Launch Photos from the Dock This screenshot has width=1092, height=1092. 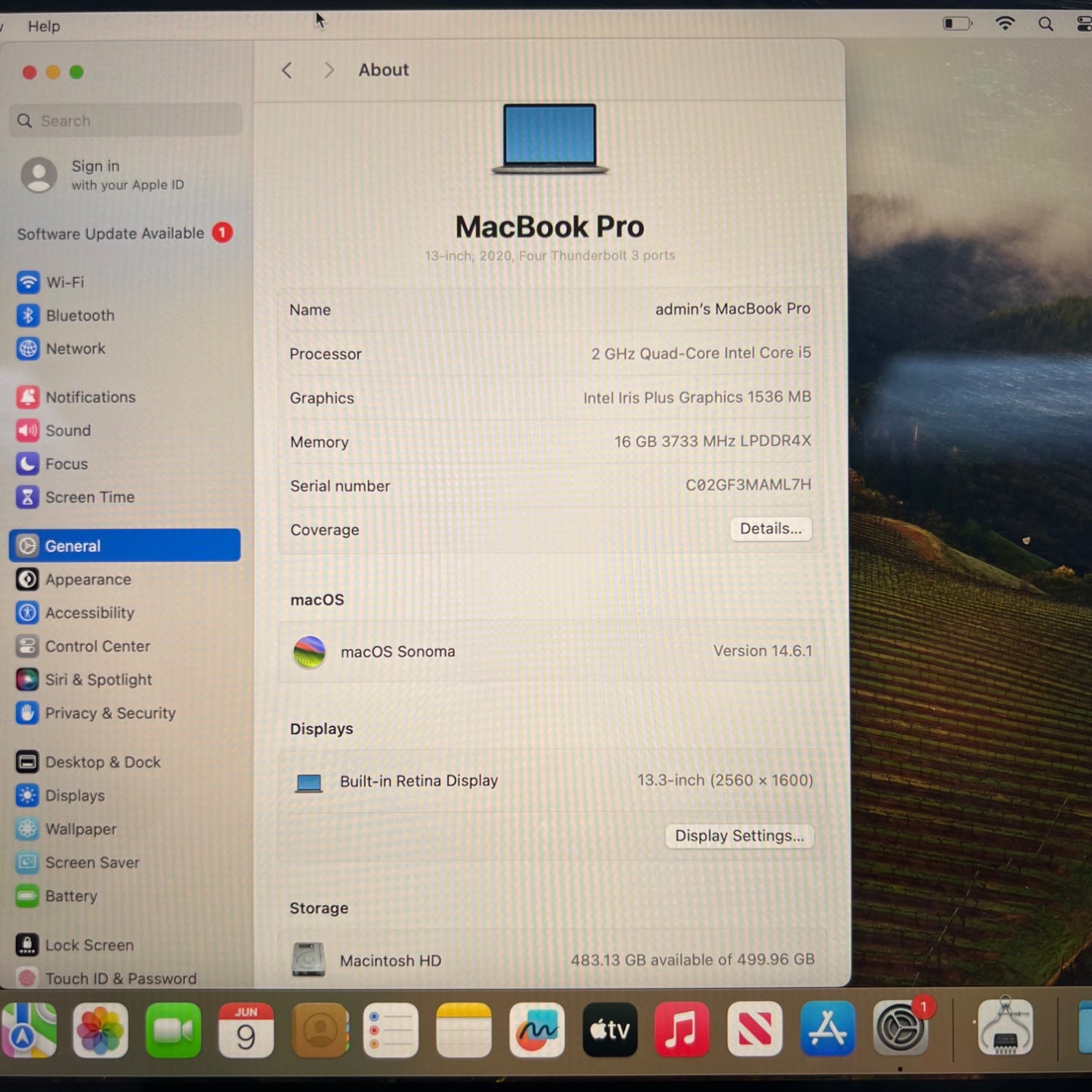[100, 1030]
